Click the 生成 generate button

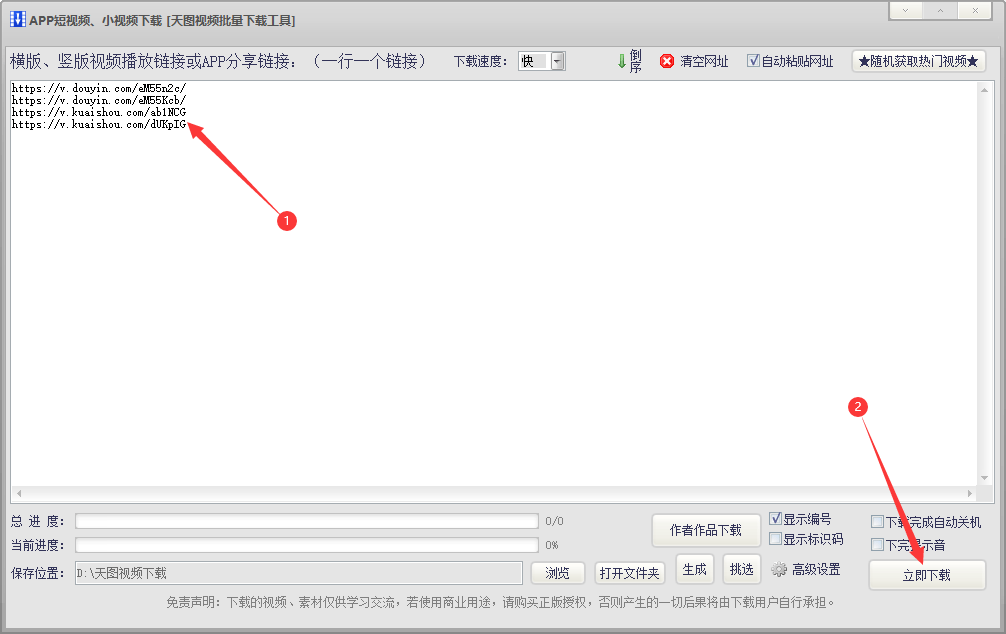coord(694,569)
